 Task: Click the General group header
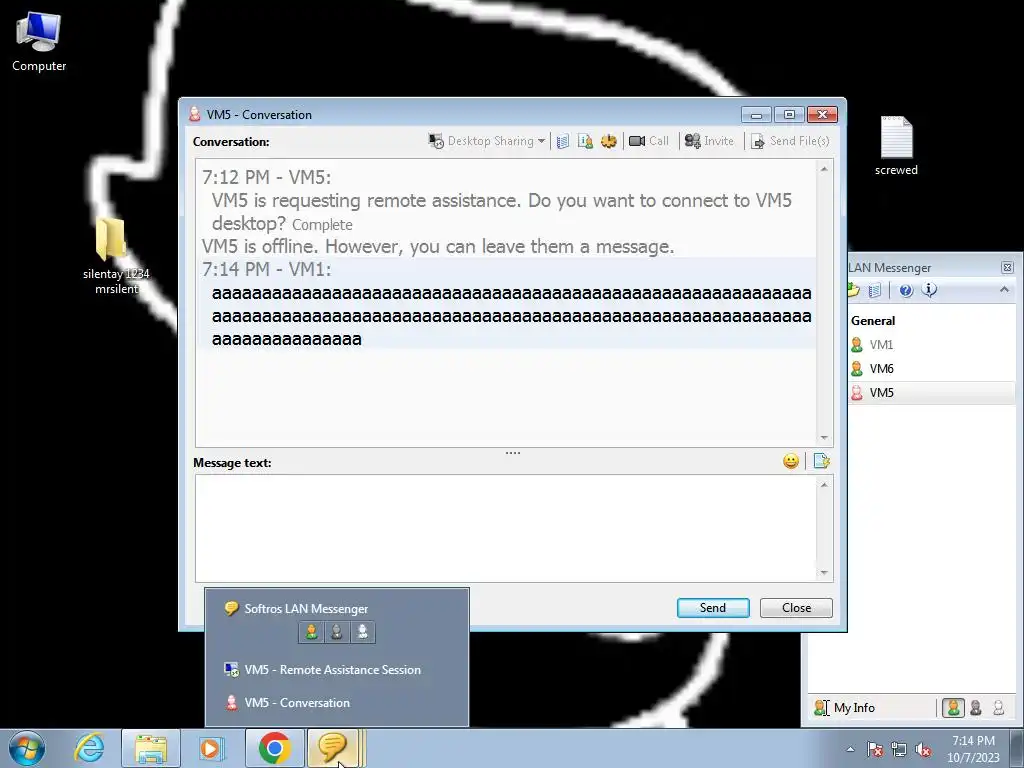pos(873,321)
